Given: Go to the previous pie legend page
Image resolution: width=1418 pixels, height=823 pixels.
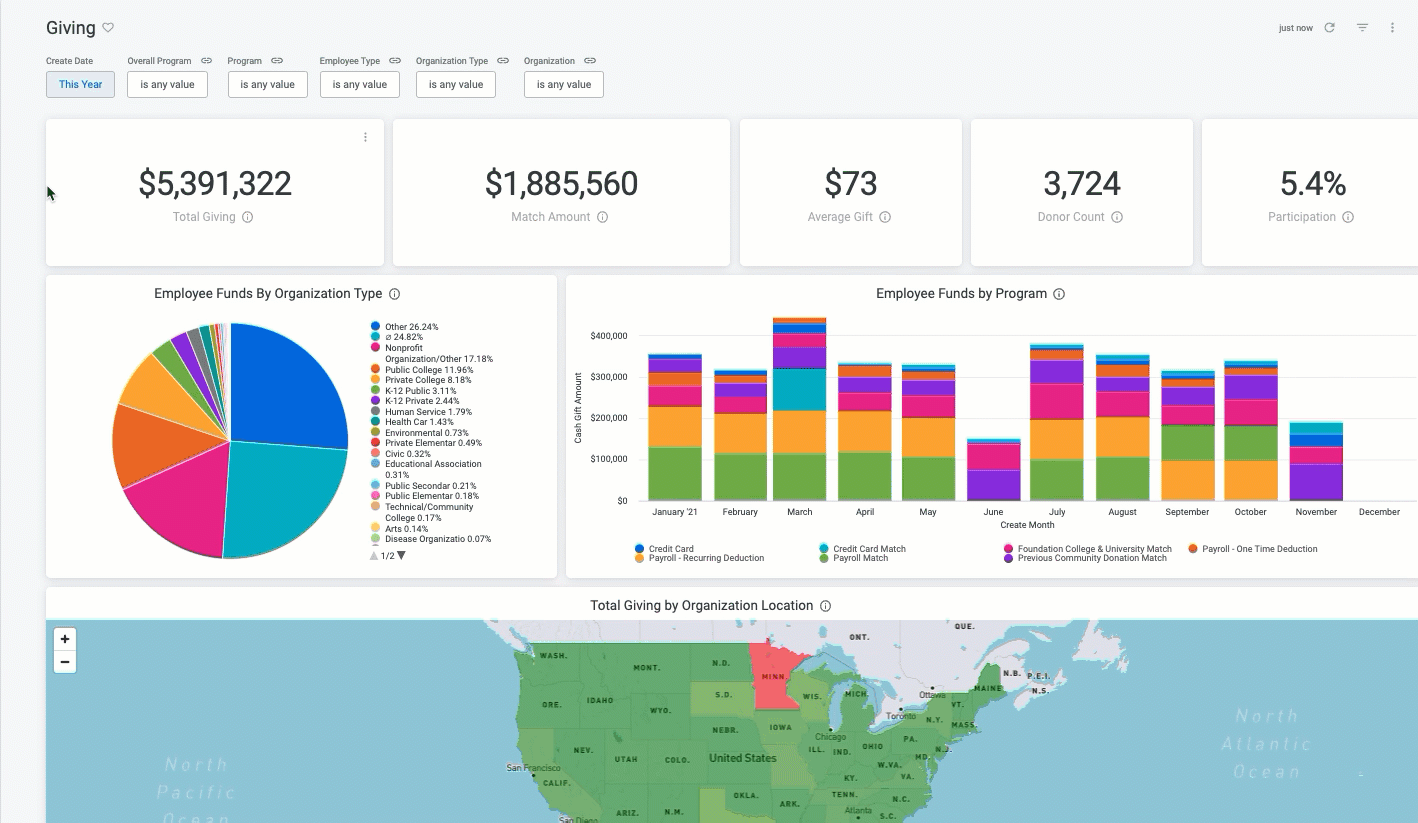Looking at the screenshot, I should pos(374,556).
